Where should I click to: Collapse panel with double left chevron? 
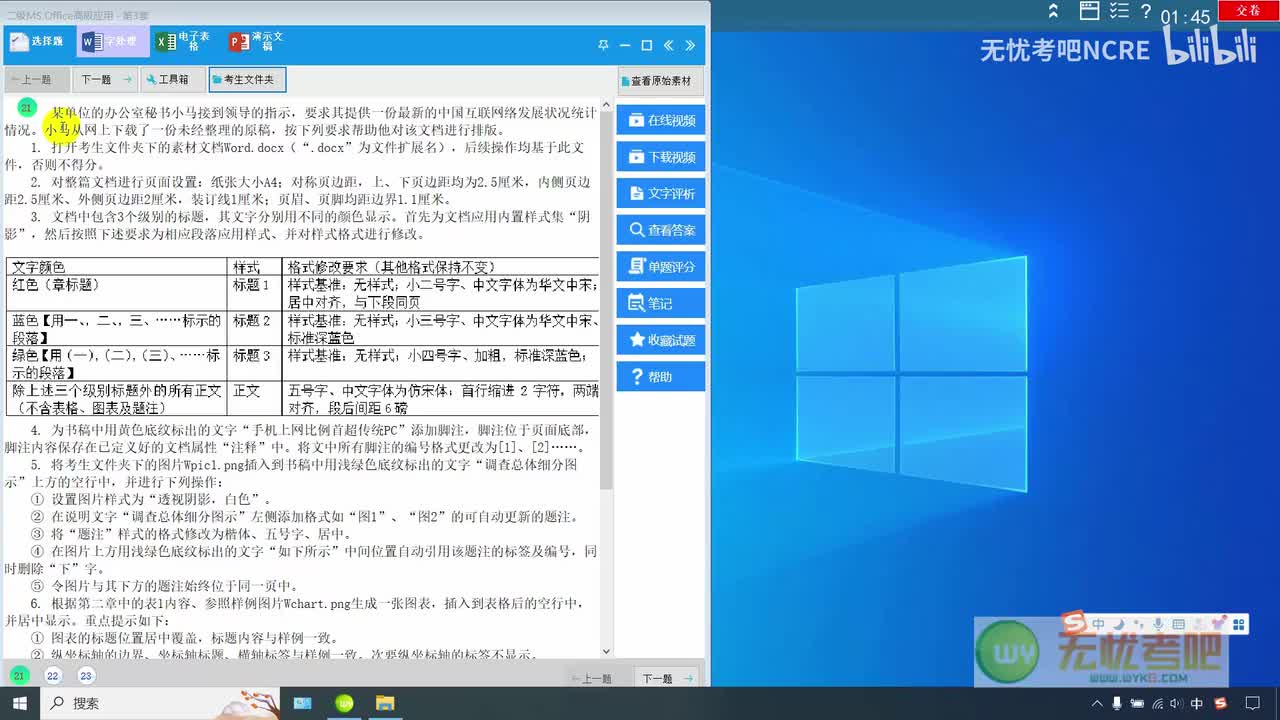coord(669,45)
